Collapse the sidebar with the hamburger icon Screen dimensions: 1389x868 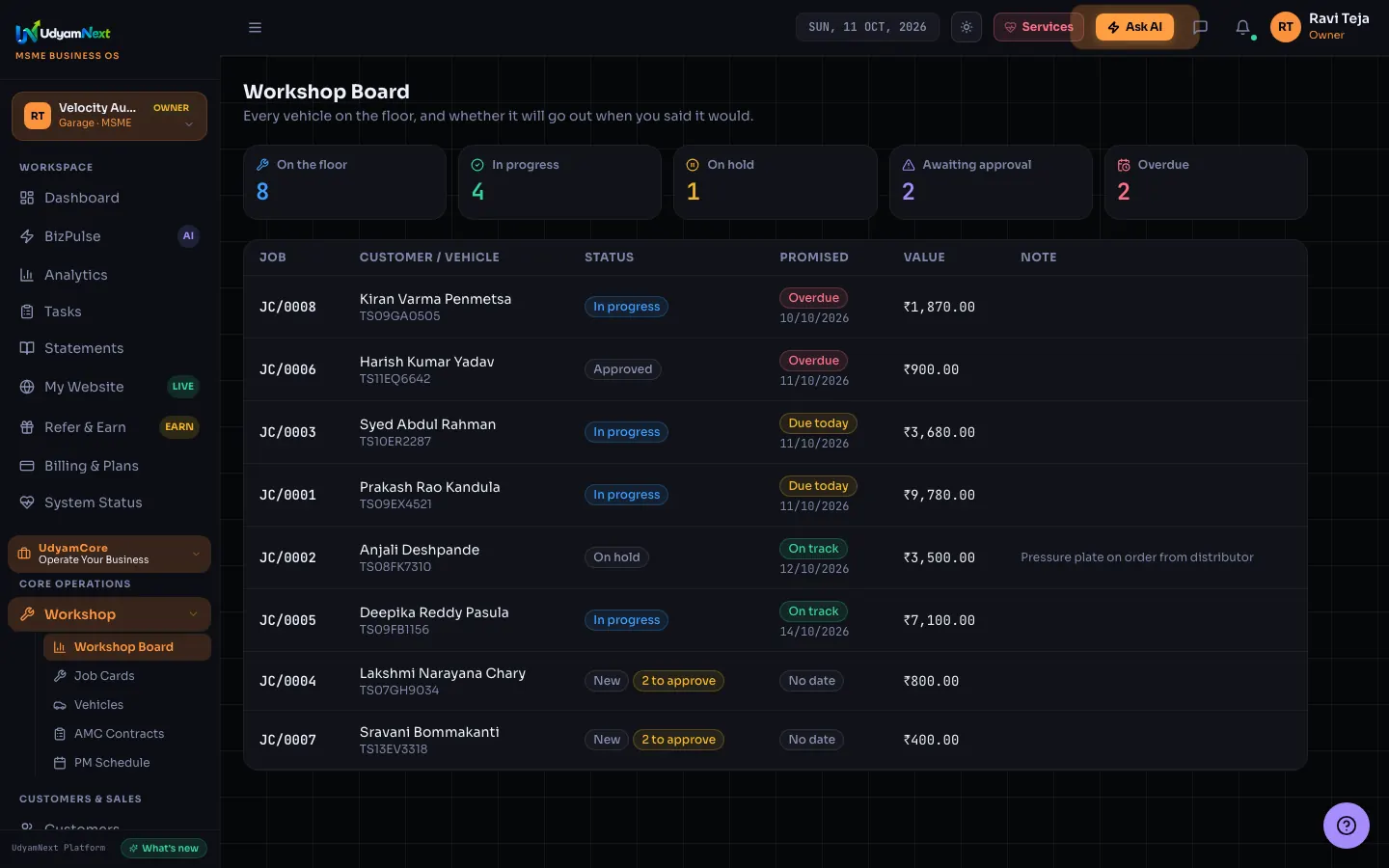(x=255, y=27)
